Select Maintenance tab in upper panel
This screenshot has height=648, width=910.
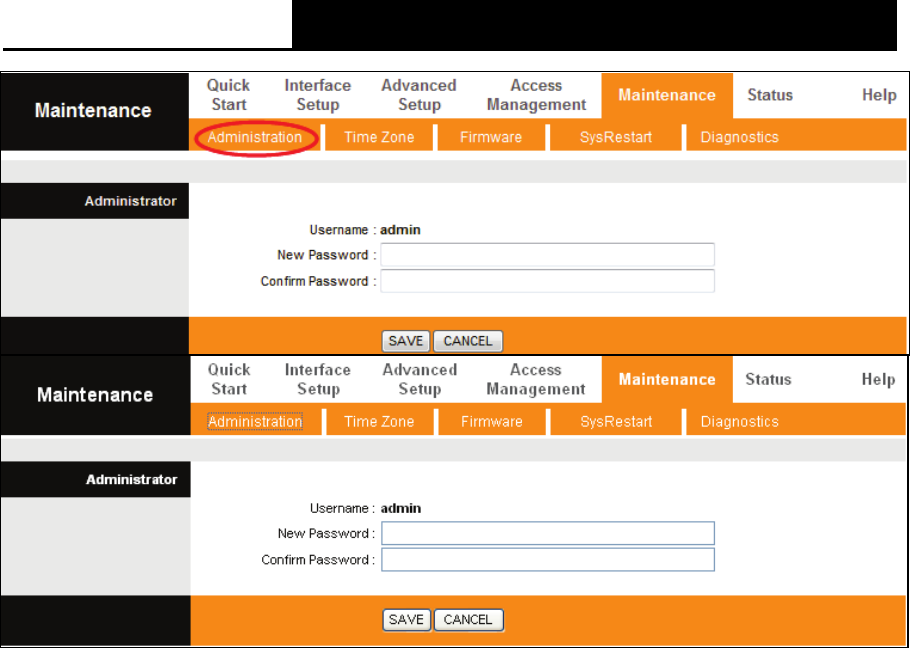tap(667, 95)
